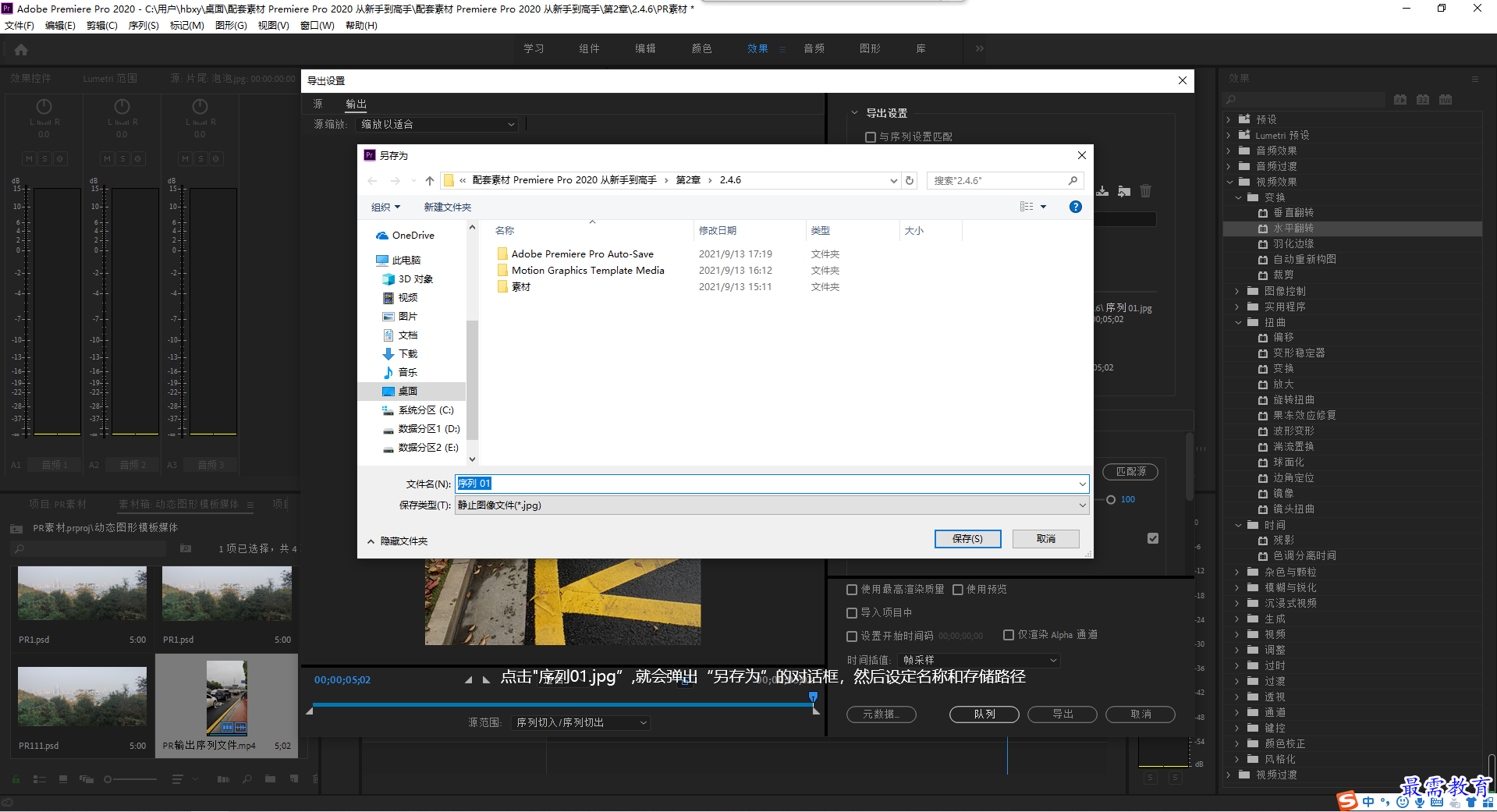The width and height of the screenshot is (1497, 812).
Task: Enable use previews checkbox
Action: pyautogui.click(x=958, y=590)
